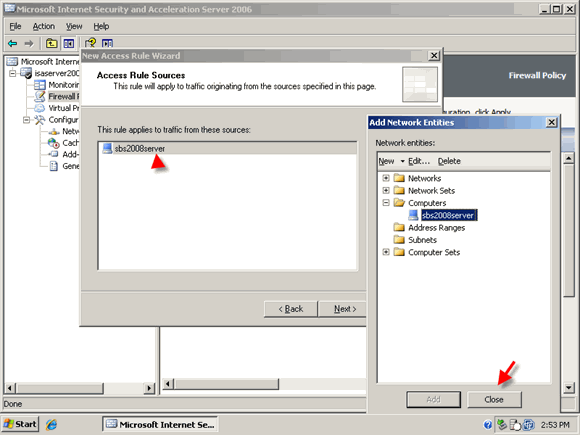Viewport: 580px width, 435px height.
Task: Click the up-one-level folder toolbar icon
Action: (51, 44)
